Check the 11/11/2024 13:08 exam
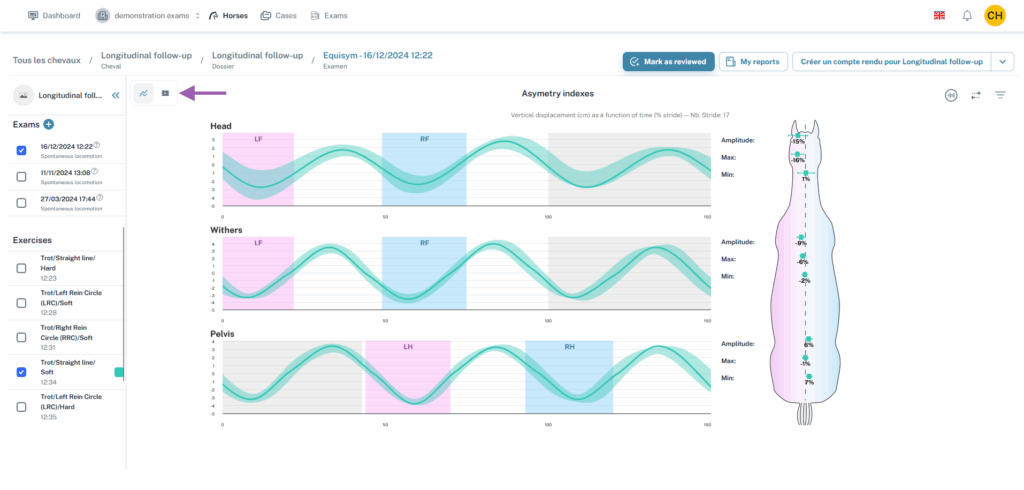This screenshot has width=1024, height=490. click(x=22, y=177)
